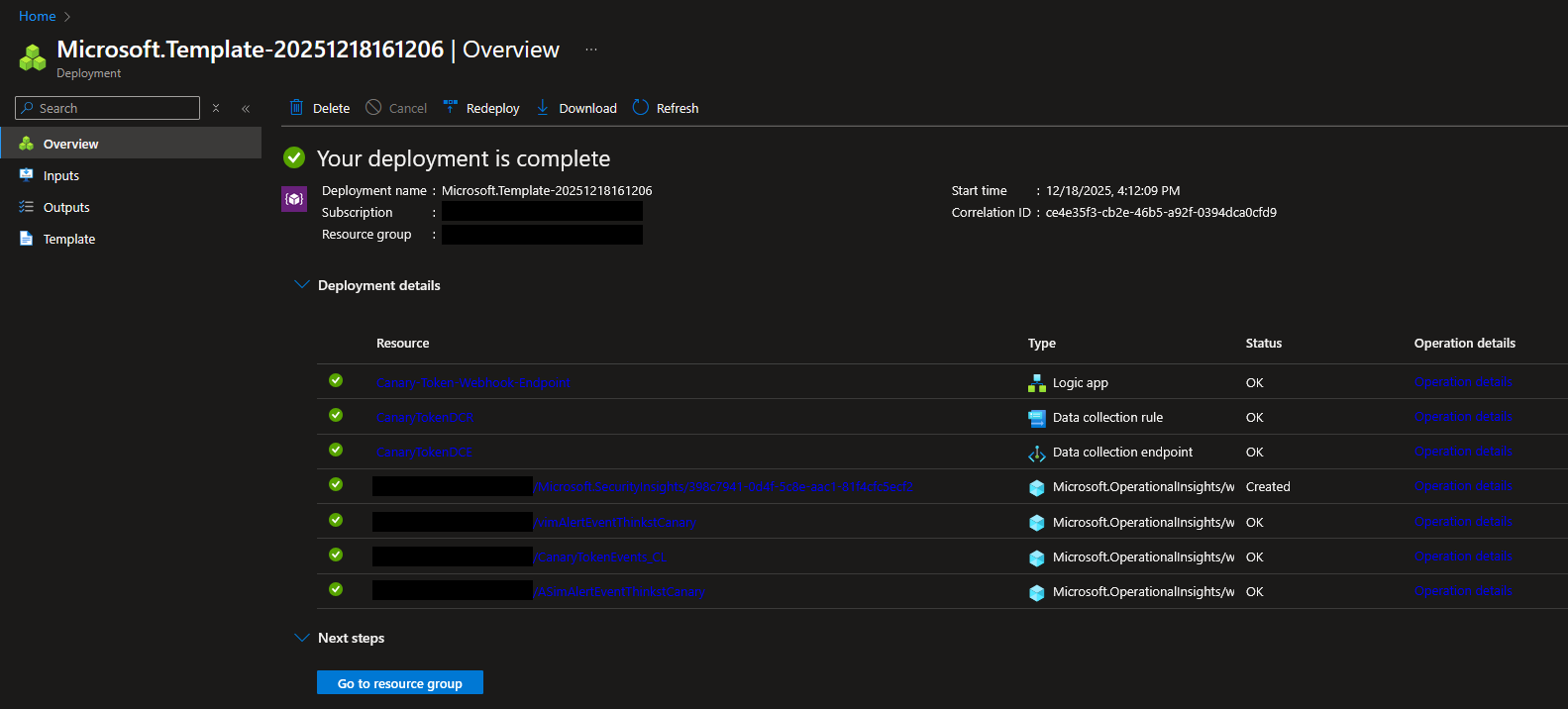Image resolution: width=1568 pixels, height=709 pixels.
Task: Click the purple deployment cube icon
Action: pos(294,199)
